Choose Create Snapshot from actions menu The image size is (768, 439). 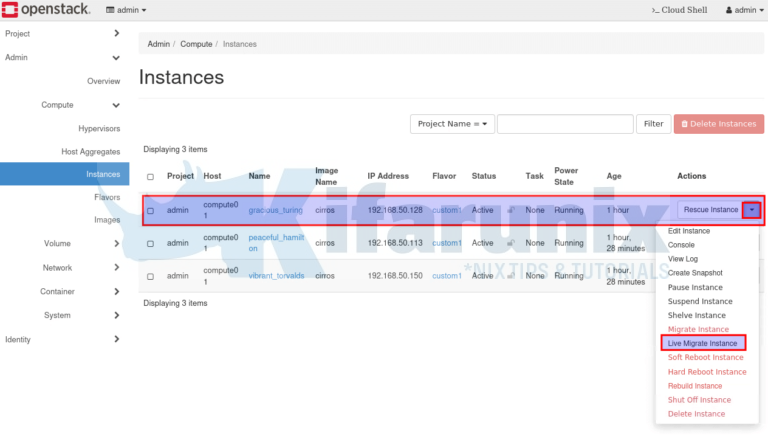click(695, 273)
